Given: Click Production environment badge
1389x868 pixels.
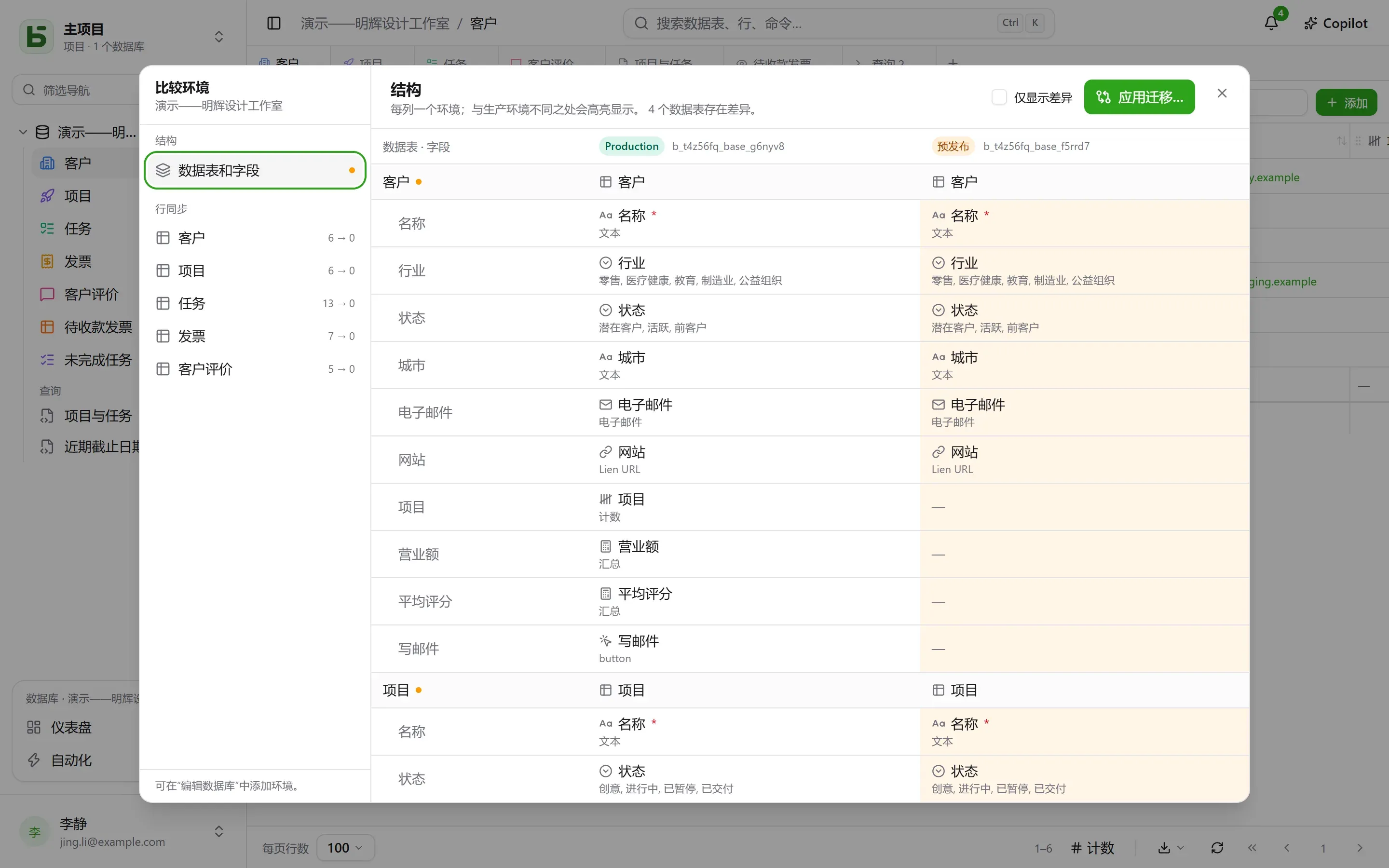Looking at the screenshot, I should pos(631,146).
